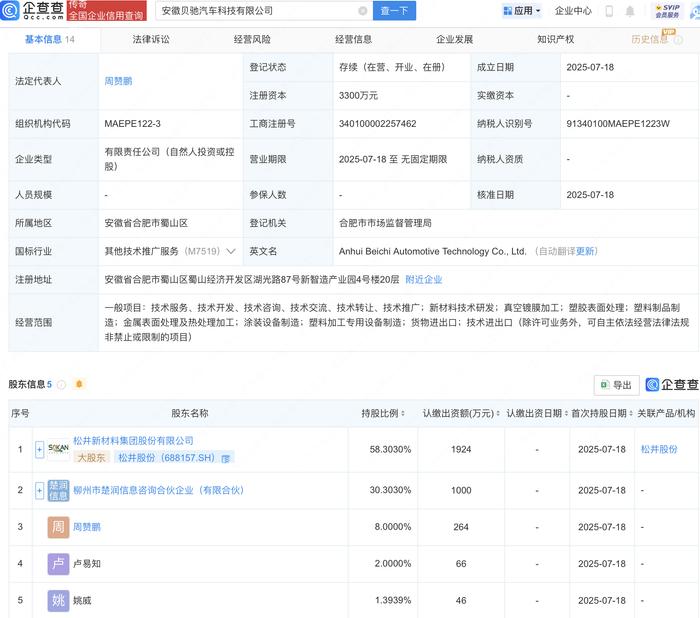The width and height of the screenshot is (700, 618).
Task: Switch to 法律诉讼 tab
Action: [151, 39]
